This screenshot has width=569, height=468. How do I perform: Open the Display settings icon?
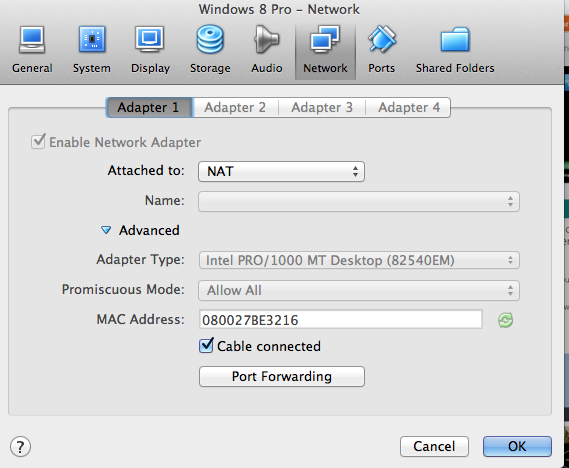[150, 39]
